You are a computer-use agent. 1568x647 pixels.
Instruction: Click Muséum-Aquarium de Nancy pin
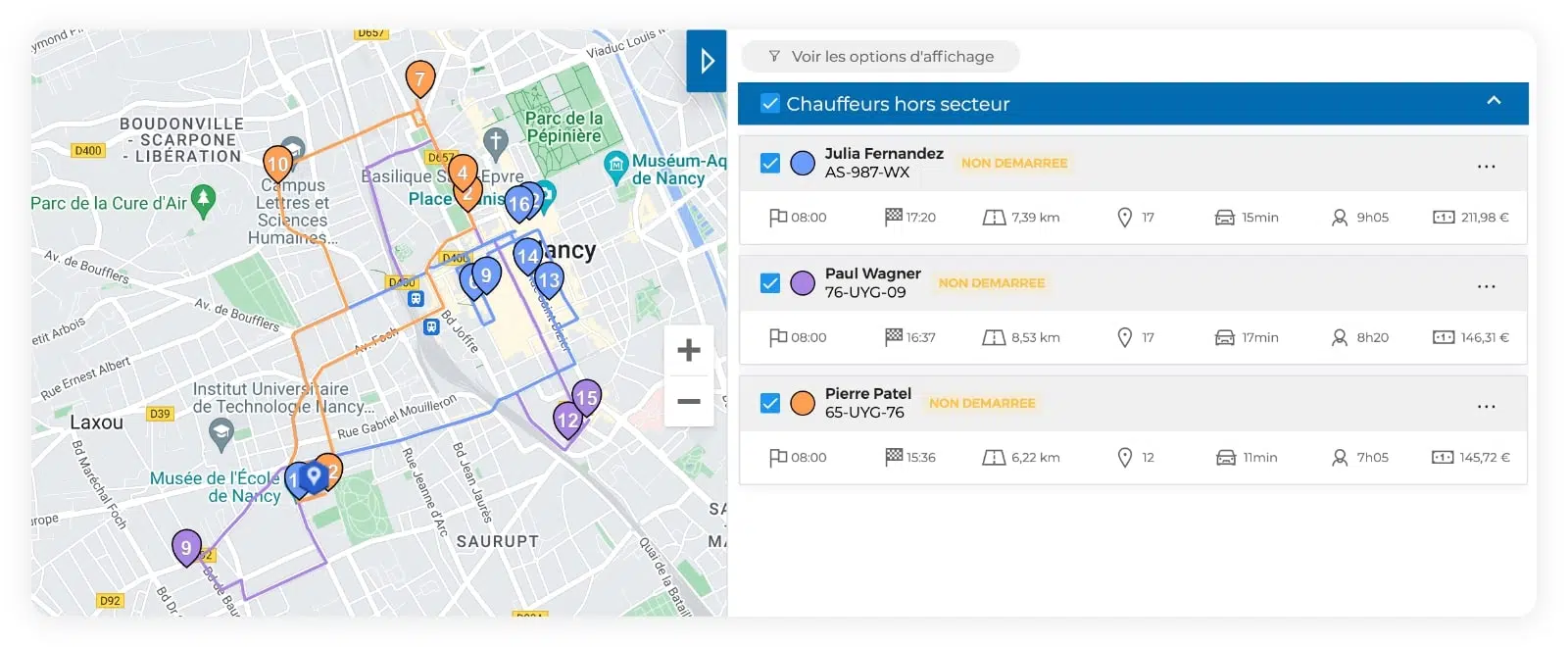pos(615,167)
